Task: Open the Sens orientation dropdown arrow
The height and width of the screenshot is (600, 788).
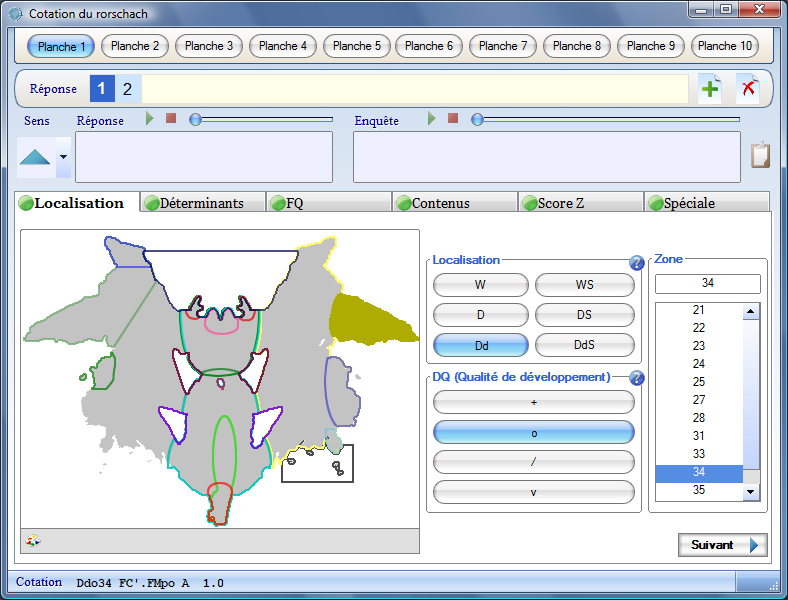Action: click(64, 157)
